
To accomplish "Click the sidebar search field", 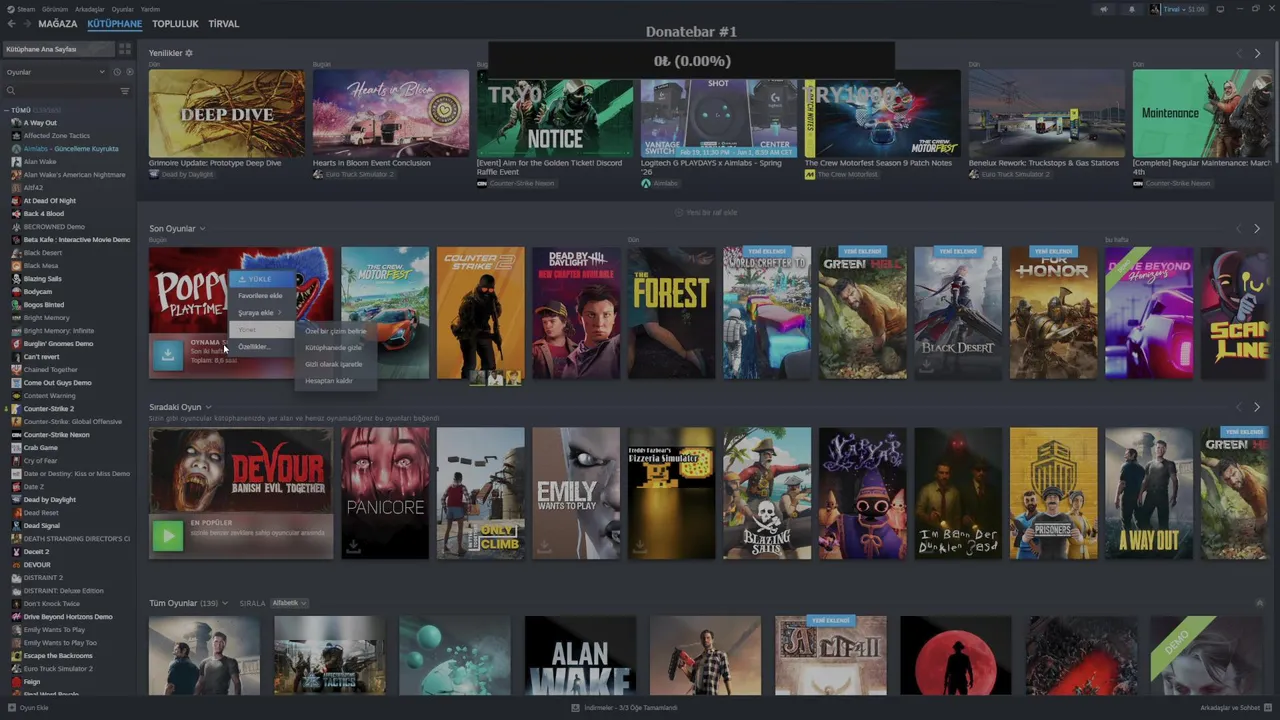I will (x=61, y=91).
